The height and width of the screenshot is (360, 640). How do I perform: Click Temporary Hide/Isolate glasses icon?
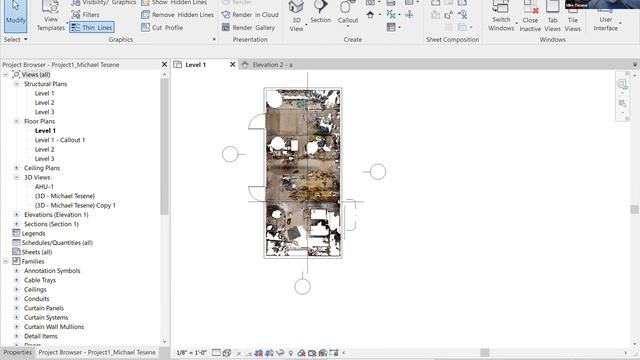click(280, 353)
